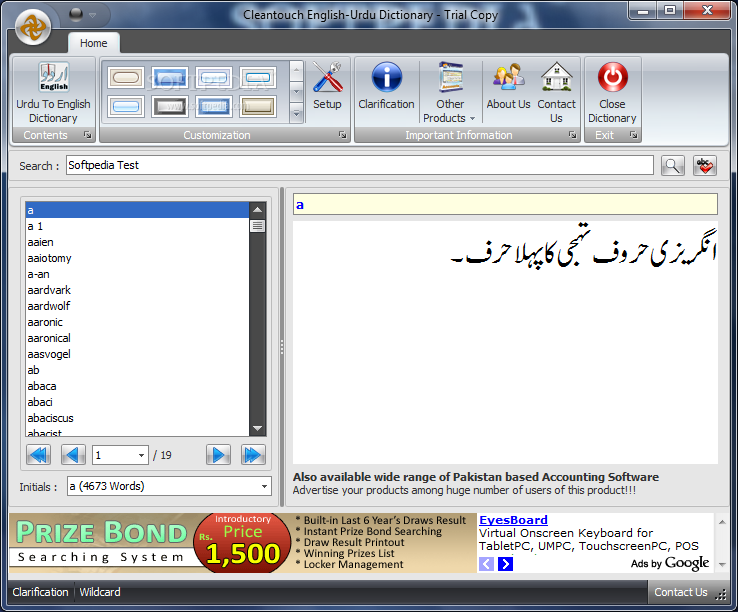Select word 'ab' in list
The width and height of the screenshot is (738, 612).
pyautogui.click(x=137, y=370)
